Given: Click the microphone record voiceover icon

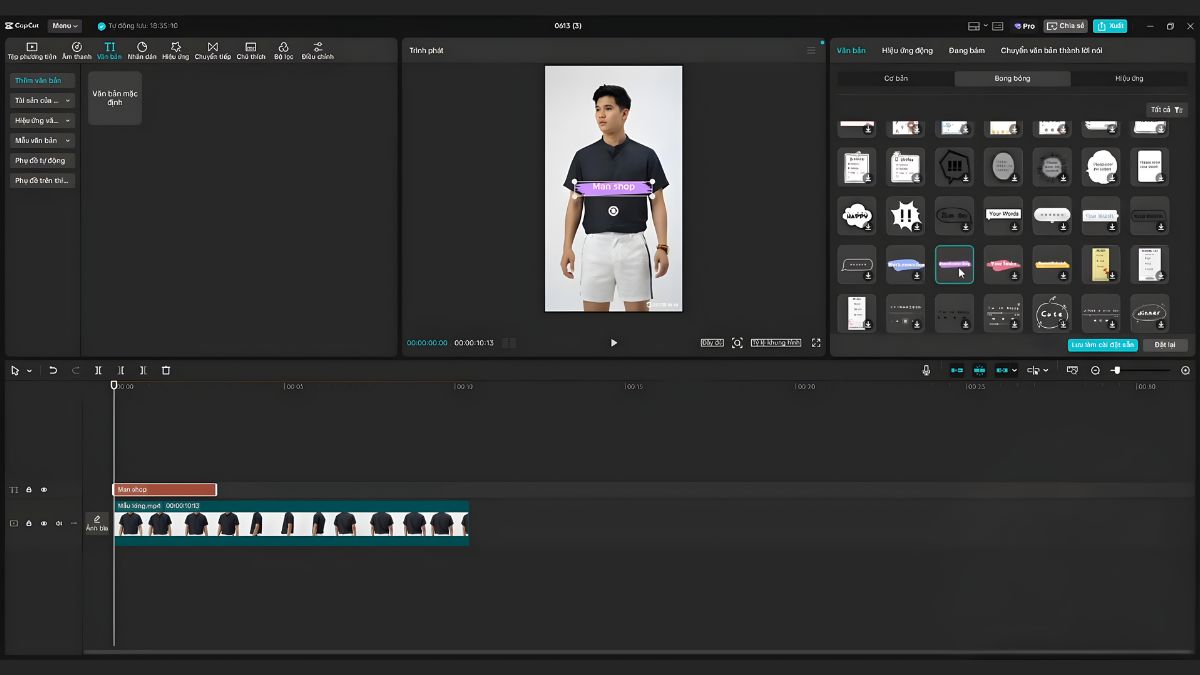Looking at the screenshot, I should click(x=926, y=370).
